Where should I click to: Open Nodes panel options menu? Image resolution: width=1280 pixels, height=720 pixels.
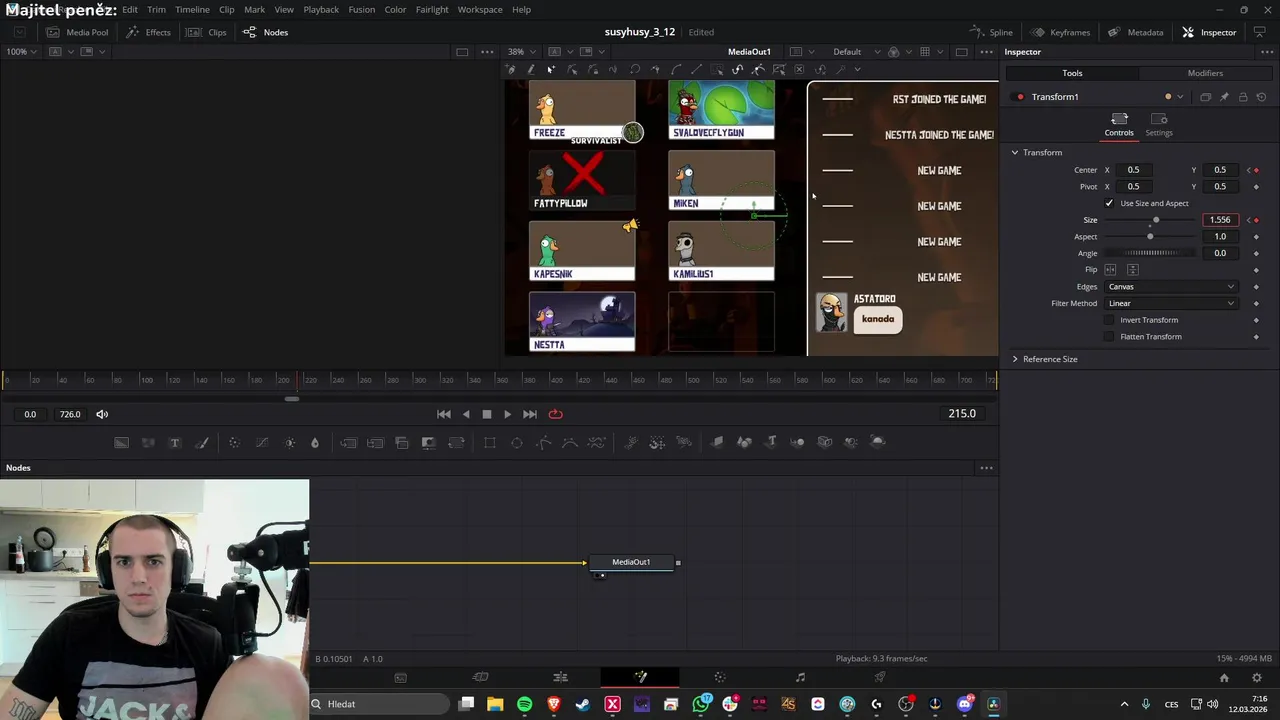[x=986, y=468]
